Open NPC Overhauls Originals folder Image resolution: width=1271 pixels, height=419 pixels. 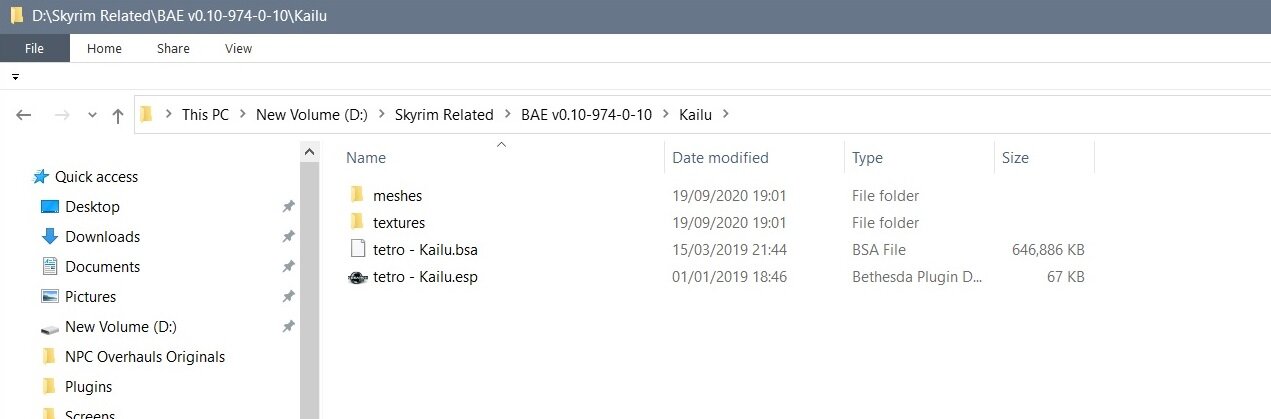click(145, 356)
